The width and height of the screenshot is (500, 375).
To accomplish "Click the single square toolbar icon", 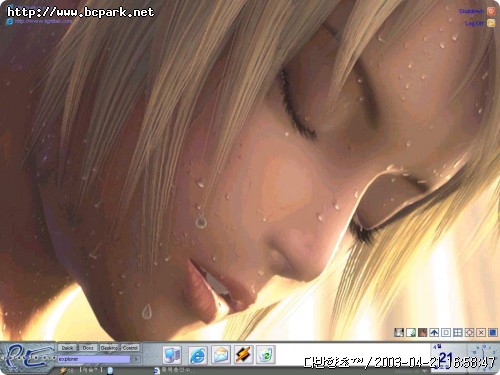I will tap(446, 332).
